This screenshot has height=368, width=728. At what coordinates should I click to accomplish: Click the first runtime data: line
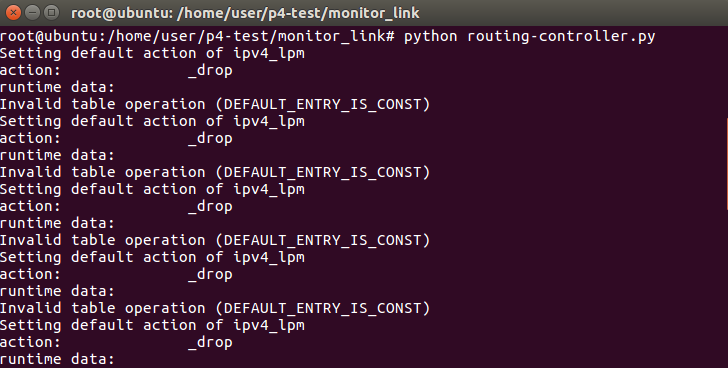(x=57, y=87)
